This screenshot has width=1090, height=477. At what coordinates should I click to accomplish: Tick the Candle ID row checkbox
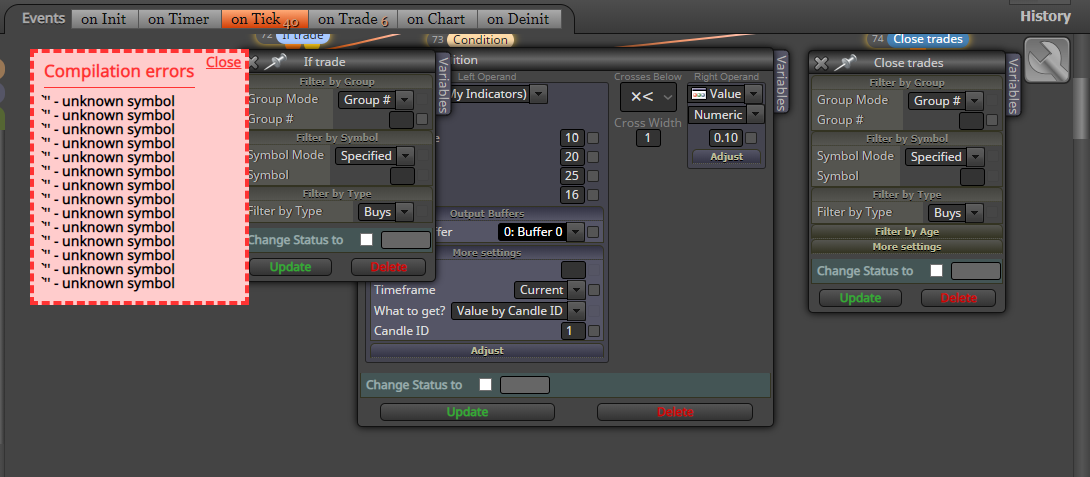point(593,331)
